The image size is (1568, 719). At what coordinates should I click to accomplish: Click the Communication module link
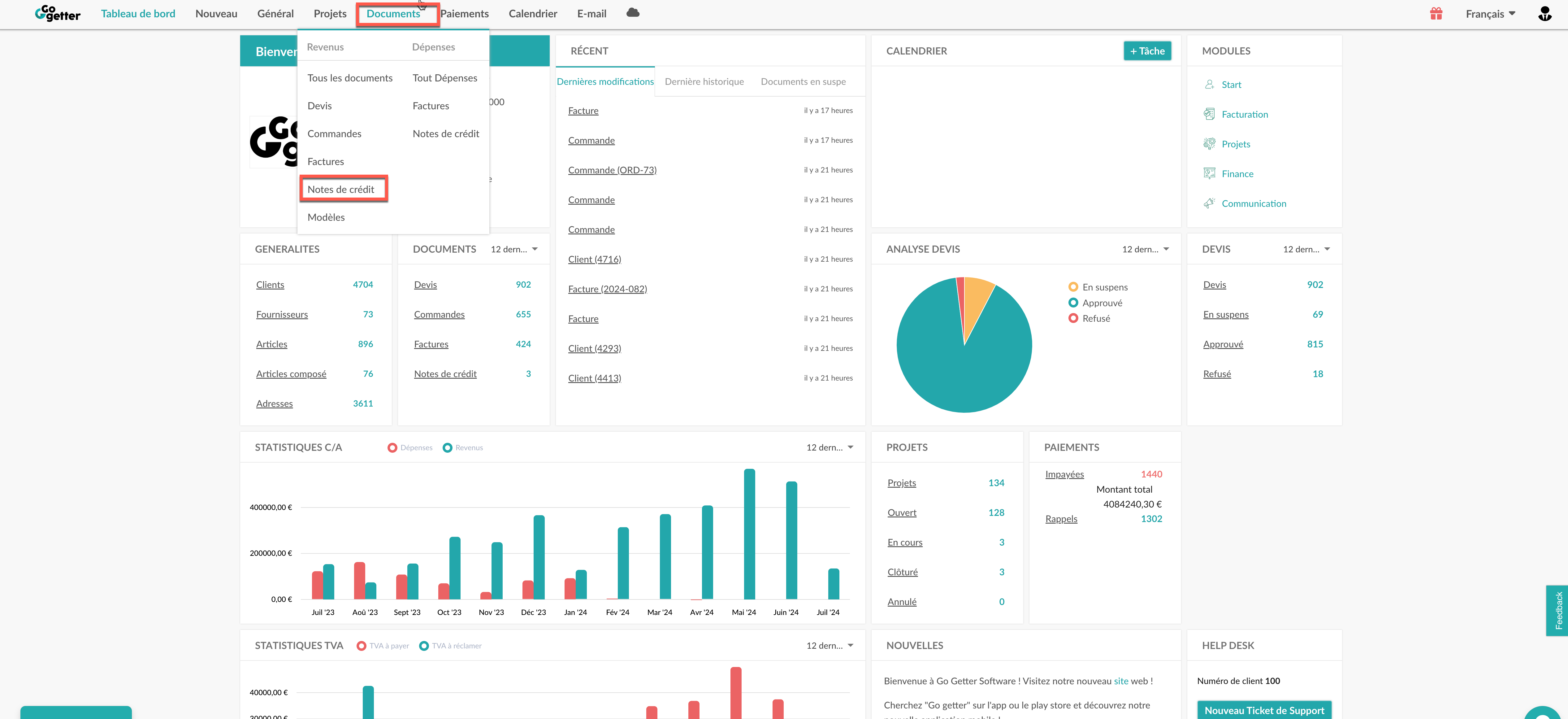coord(1253,204)
